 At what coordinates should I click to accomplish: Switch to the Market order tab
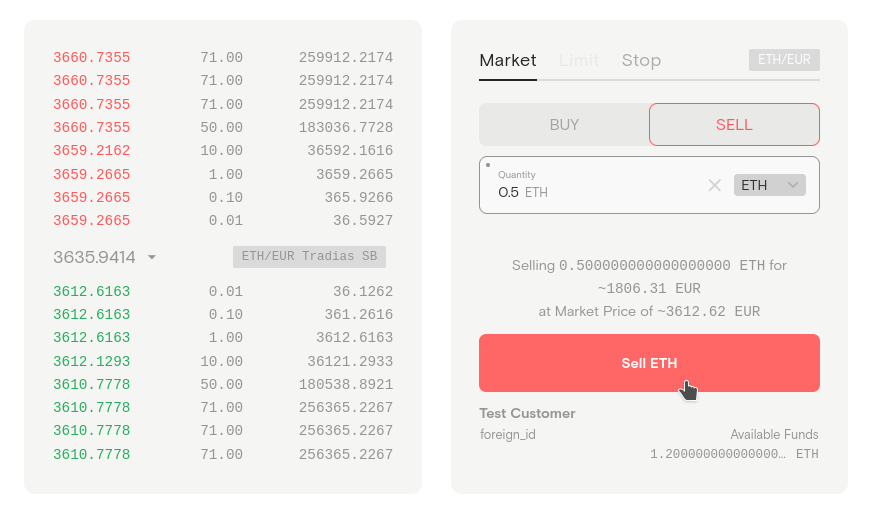[x=508, y=60]
